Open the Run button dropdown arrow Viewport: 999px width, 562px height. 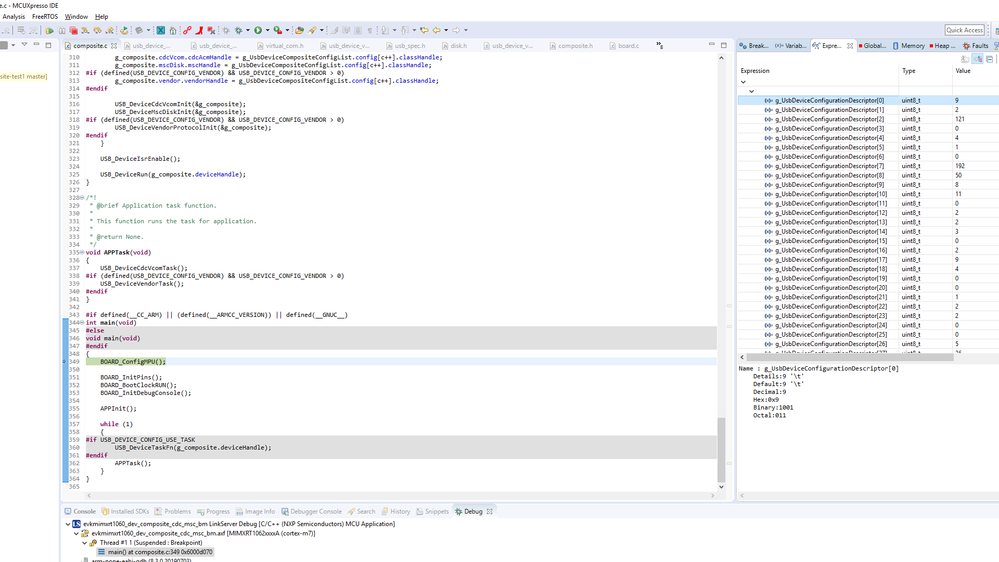tap(267, 31)
